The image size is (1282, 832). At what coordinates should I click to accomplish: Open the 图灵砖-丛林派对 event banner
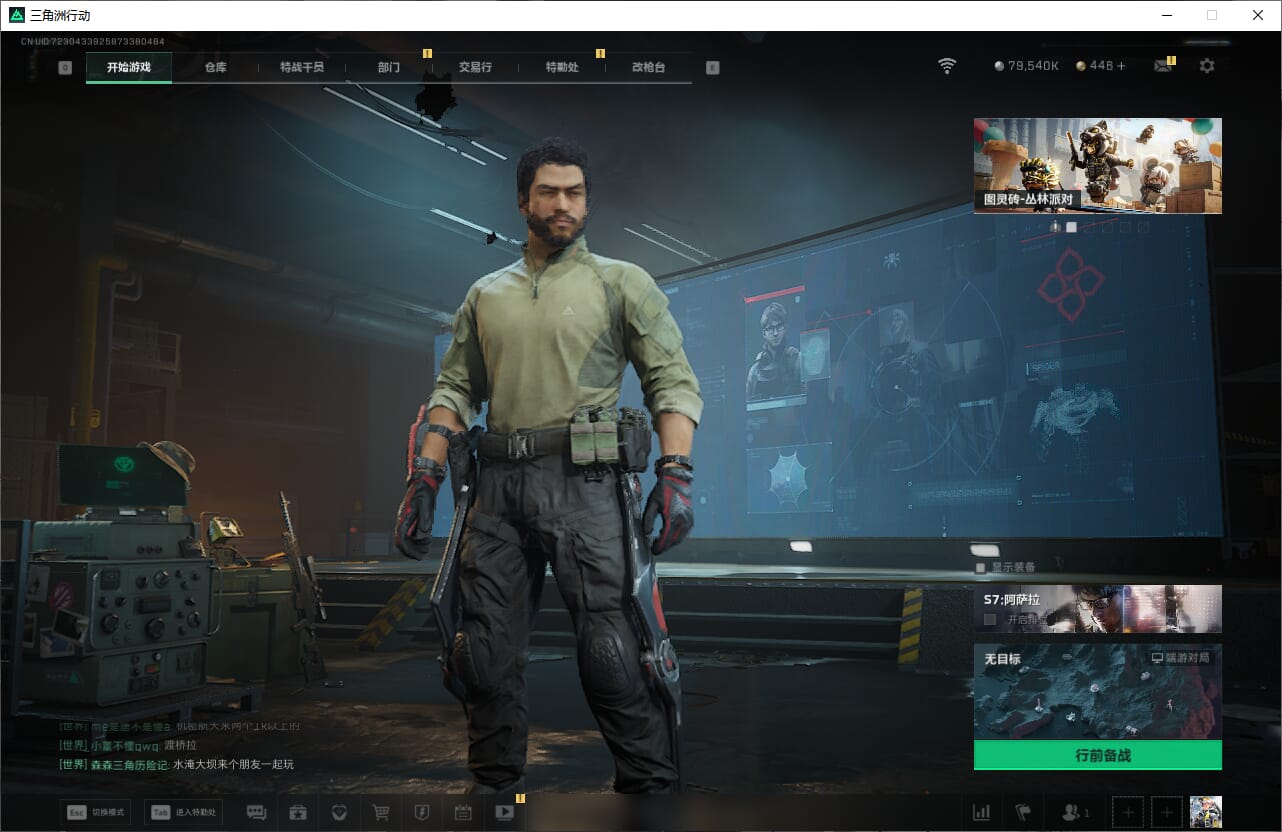1098,165
